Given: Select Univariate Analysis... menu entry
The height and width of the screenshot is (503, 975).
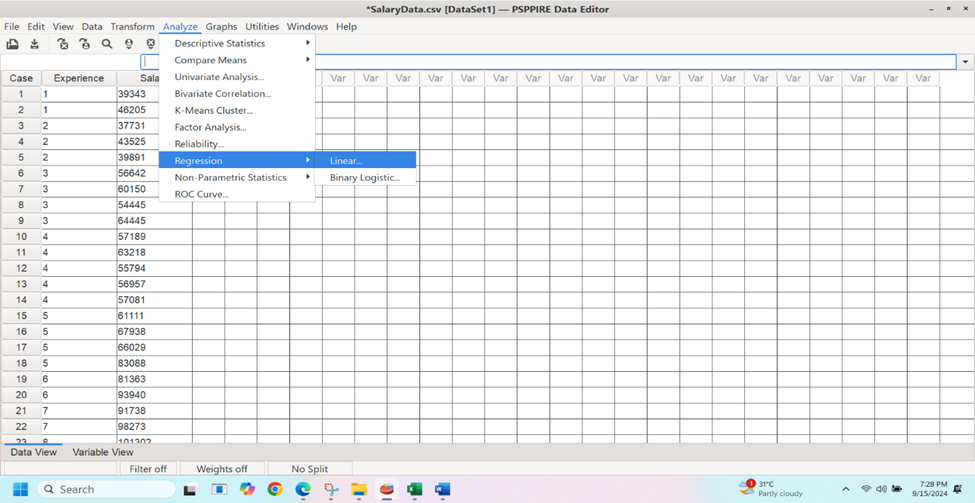Looking at the screenshot, I should point(237,77).
